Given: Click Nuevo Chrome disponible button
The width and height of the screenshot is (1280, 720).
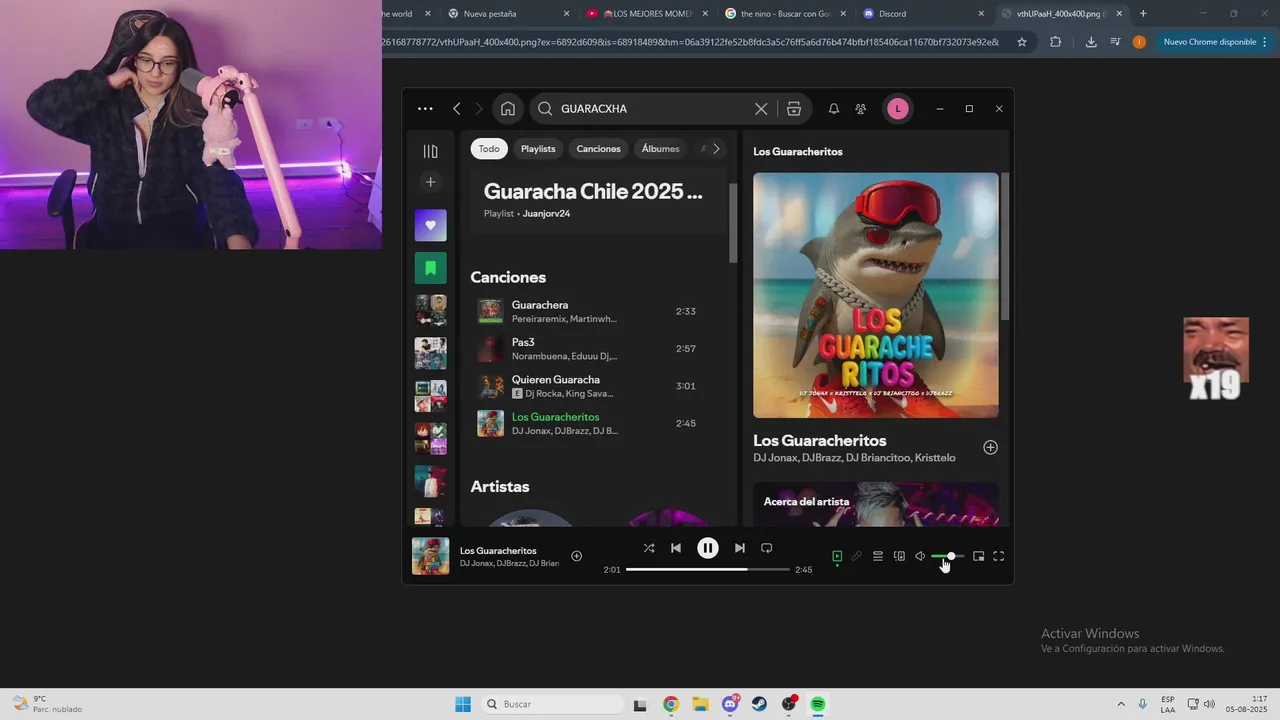Looking at the screenshot, I should [x=1215, y=42].
